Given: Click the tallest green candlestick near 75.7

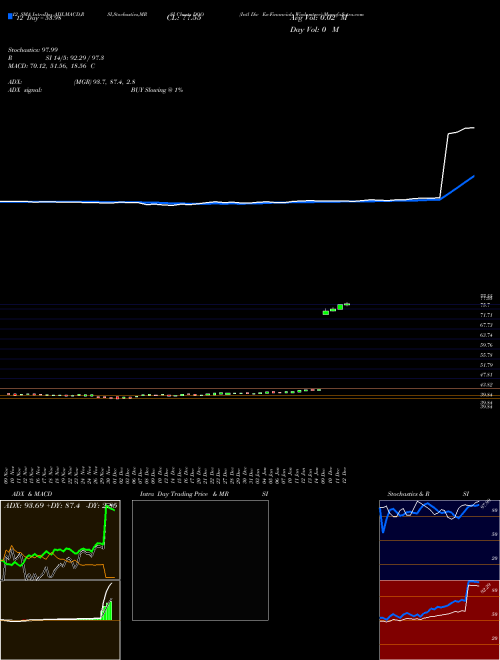Looking at the screenshot, I should pyautogui.click(x=340, y=307).
